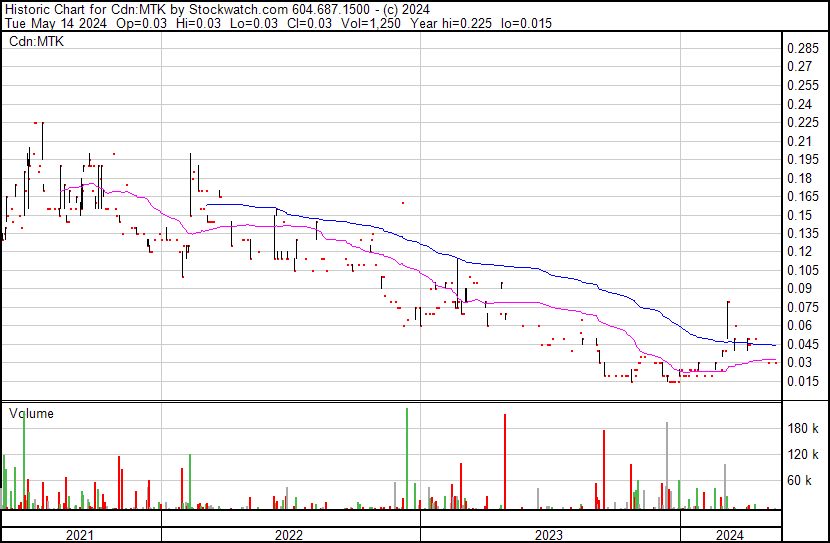Select the 0.165 price axis label
The width and height of the screenshot is (830, 543).
pos(802,196)
